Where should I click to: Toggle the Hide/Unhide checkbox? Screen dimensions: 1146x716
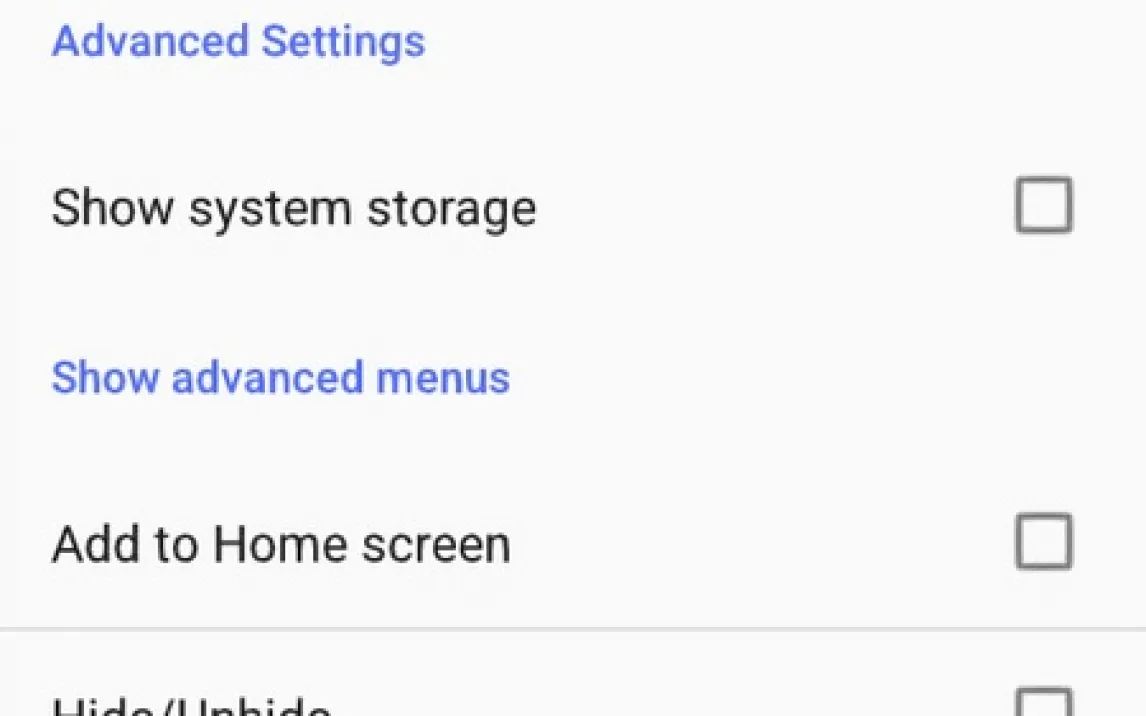[x=1044, y=702]
